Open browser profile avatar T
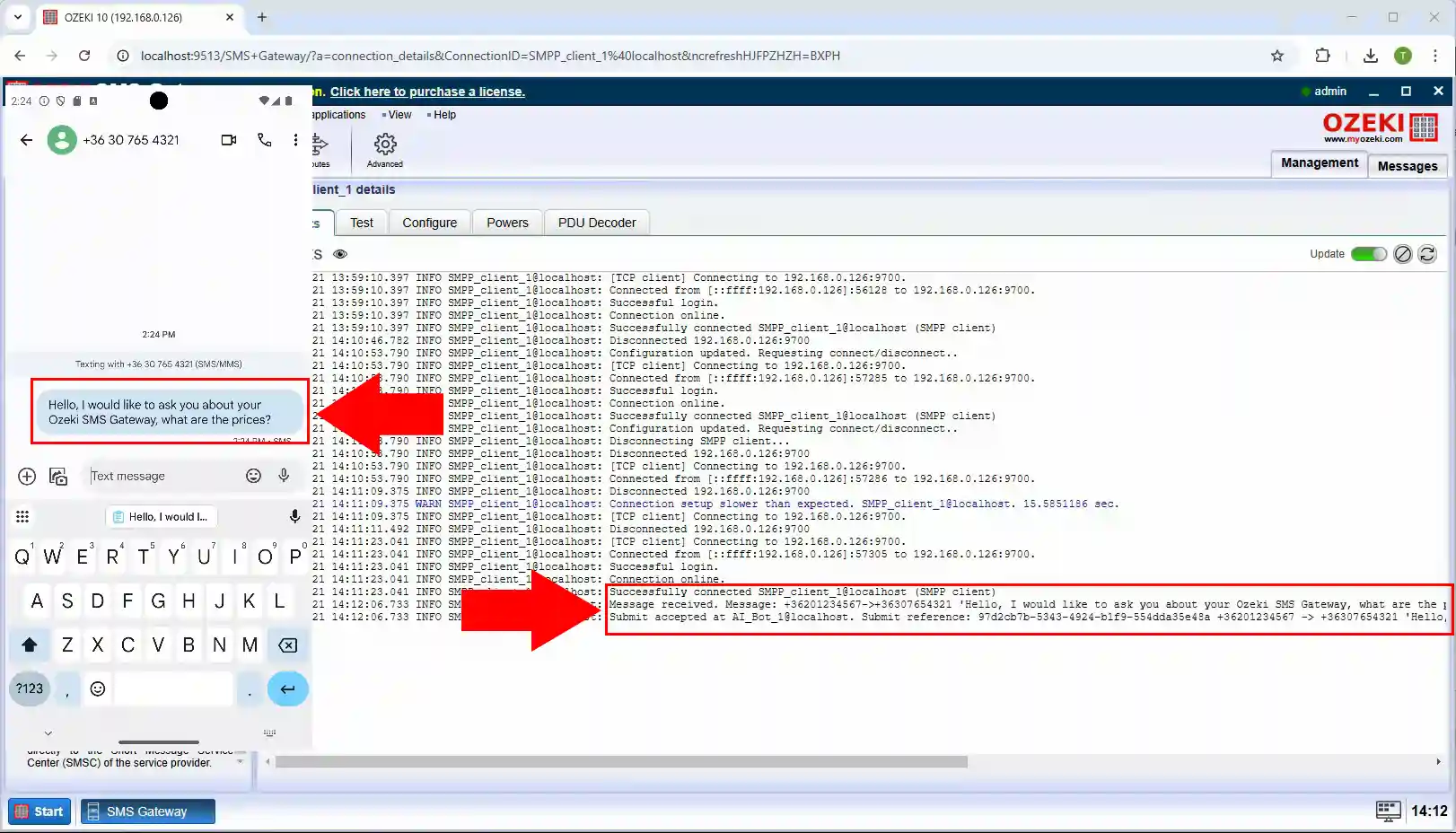 [1403, 56]
